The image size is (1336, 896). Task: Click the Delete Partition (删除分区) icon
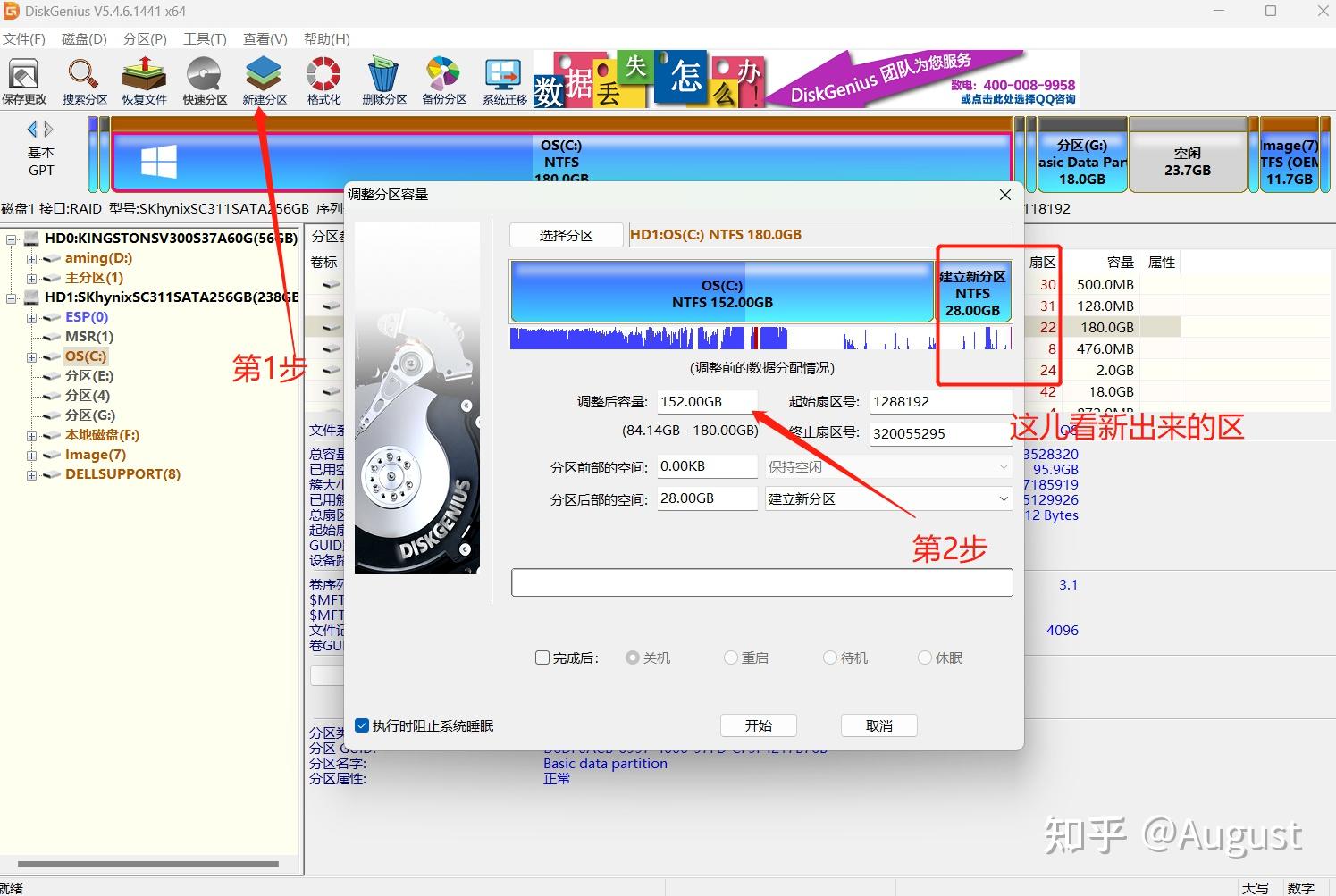(x=384, y=81)
